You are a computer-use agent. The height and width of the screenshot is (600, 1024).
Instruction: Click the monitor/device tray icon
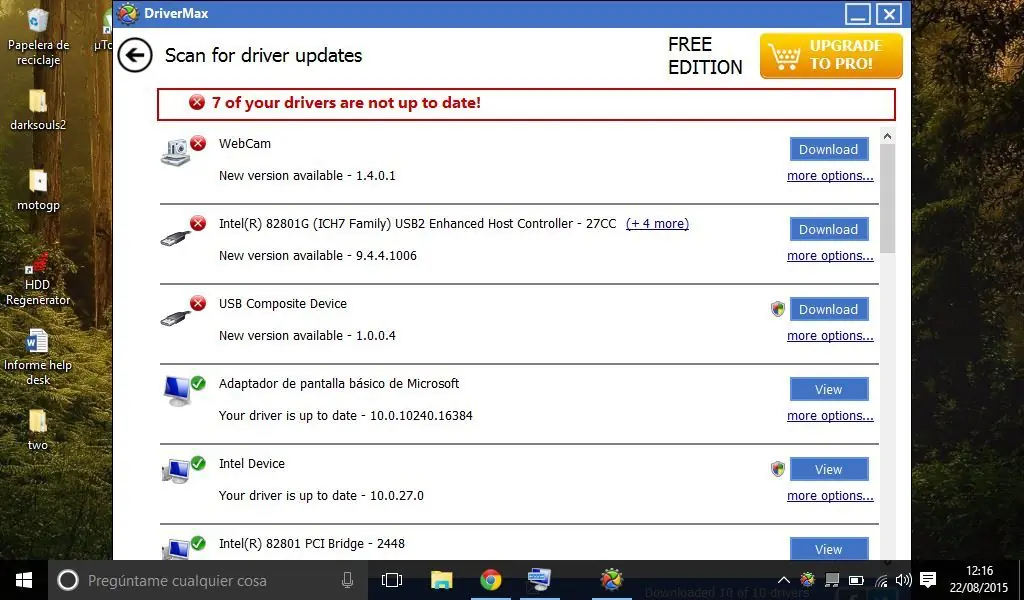pos(832,580)
